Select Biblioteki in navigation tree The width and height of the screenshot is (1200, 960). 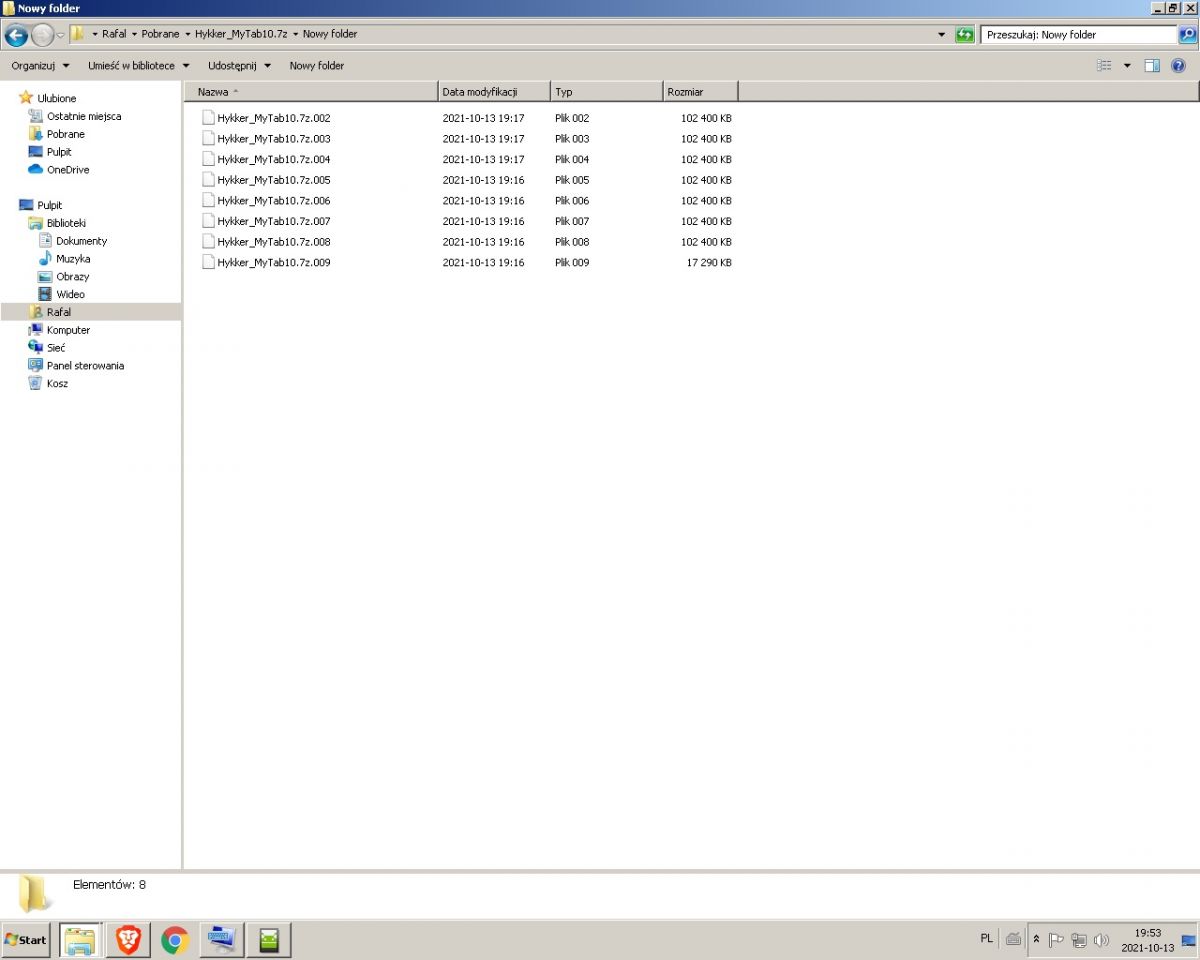[x=66, y=223]
